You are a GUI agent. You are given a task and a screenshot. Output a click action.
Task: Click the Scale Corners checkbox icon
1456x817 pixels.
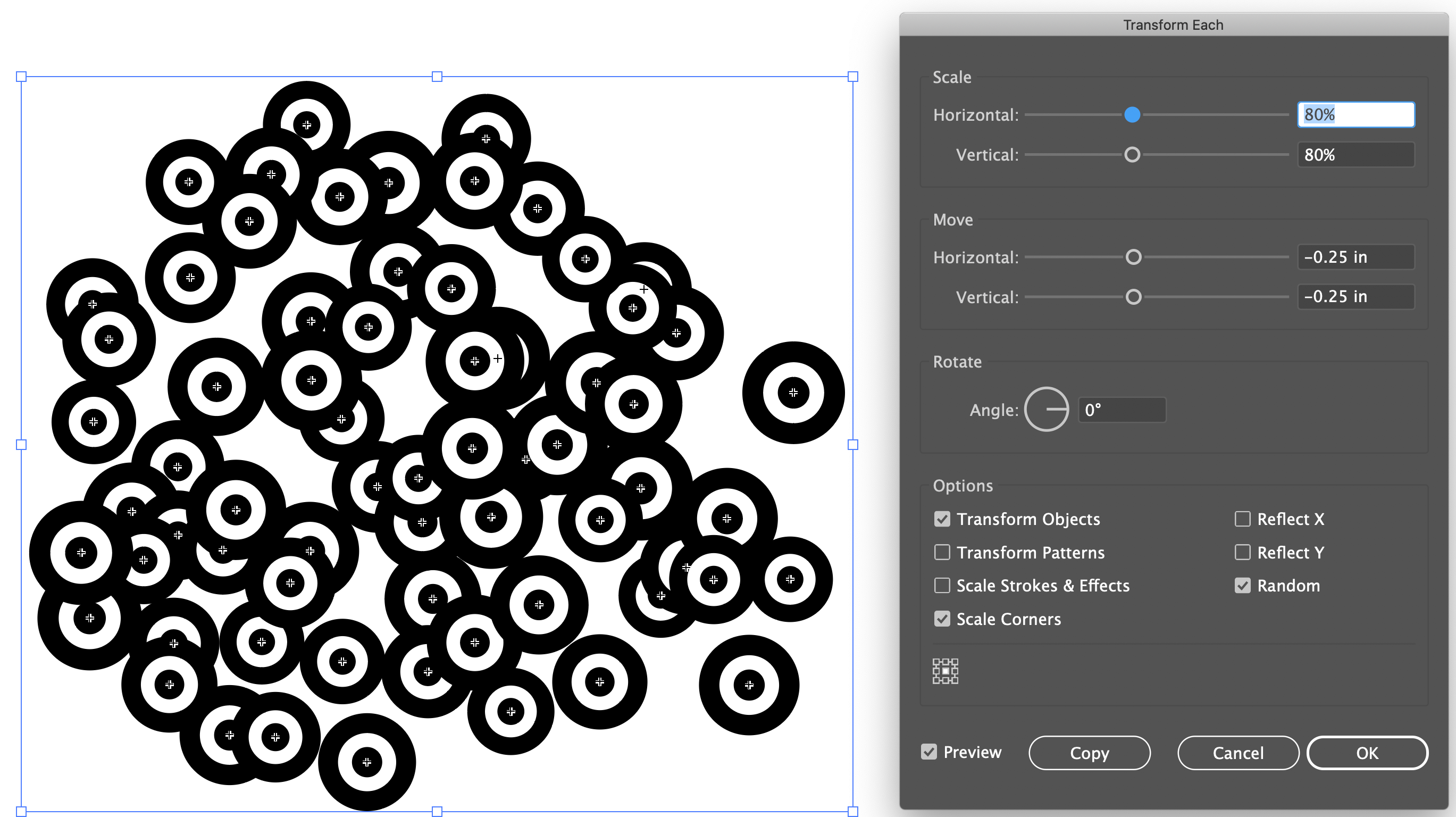(940, 619)
